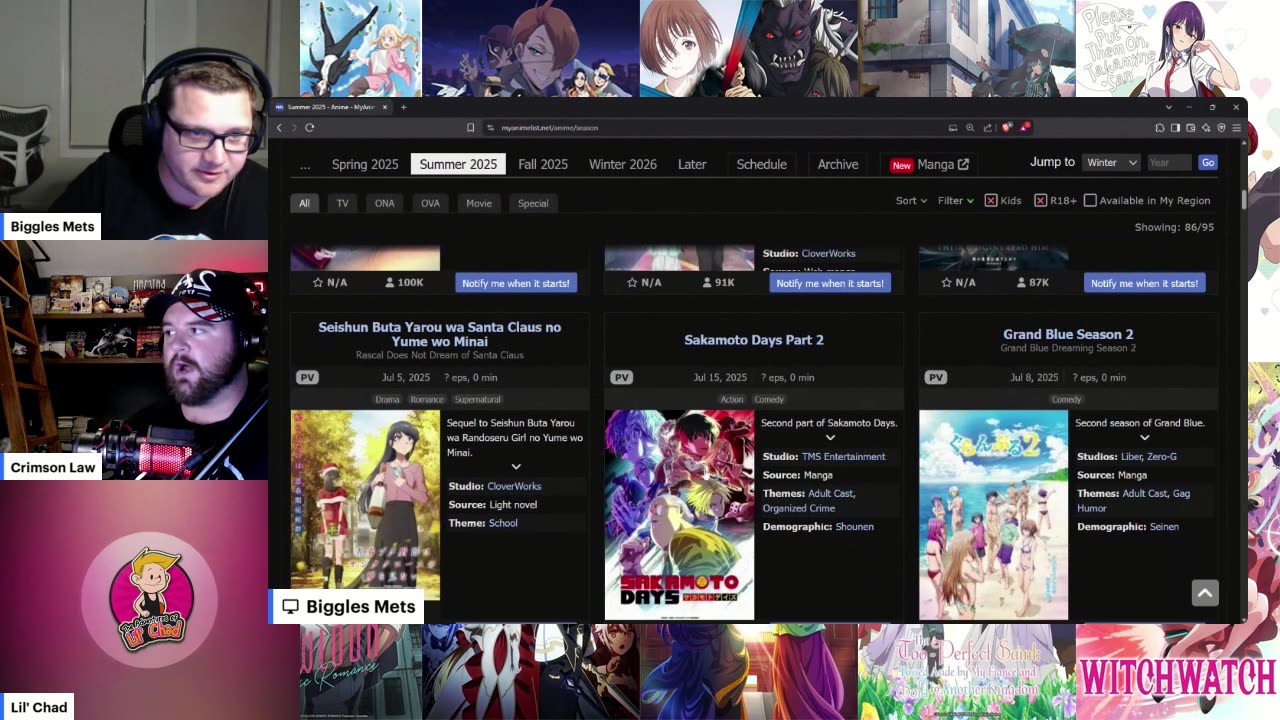Image resolution: width=1280 pixels, height=720 pixels.
Task: Click Notify me button beside 87K members
Action: point(1144,283)
